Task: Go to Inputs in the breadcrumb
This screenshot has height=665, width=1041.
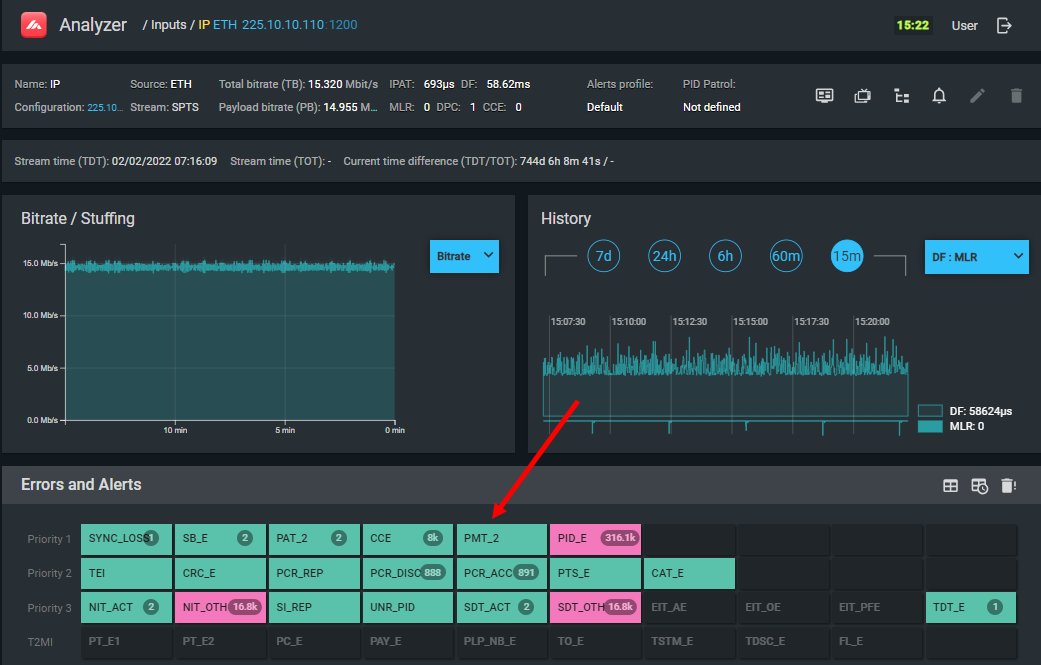Action: pos(169,25)
